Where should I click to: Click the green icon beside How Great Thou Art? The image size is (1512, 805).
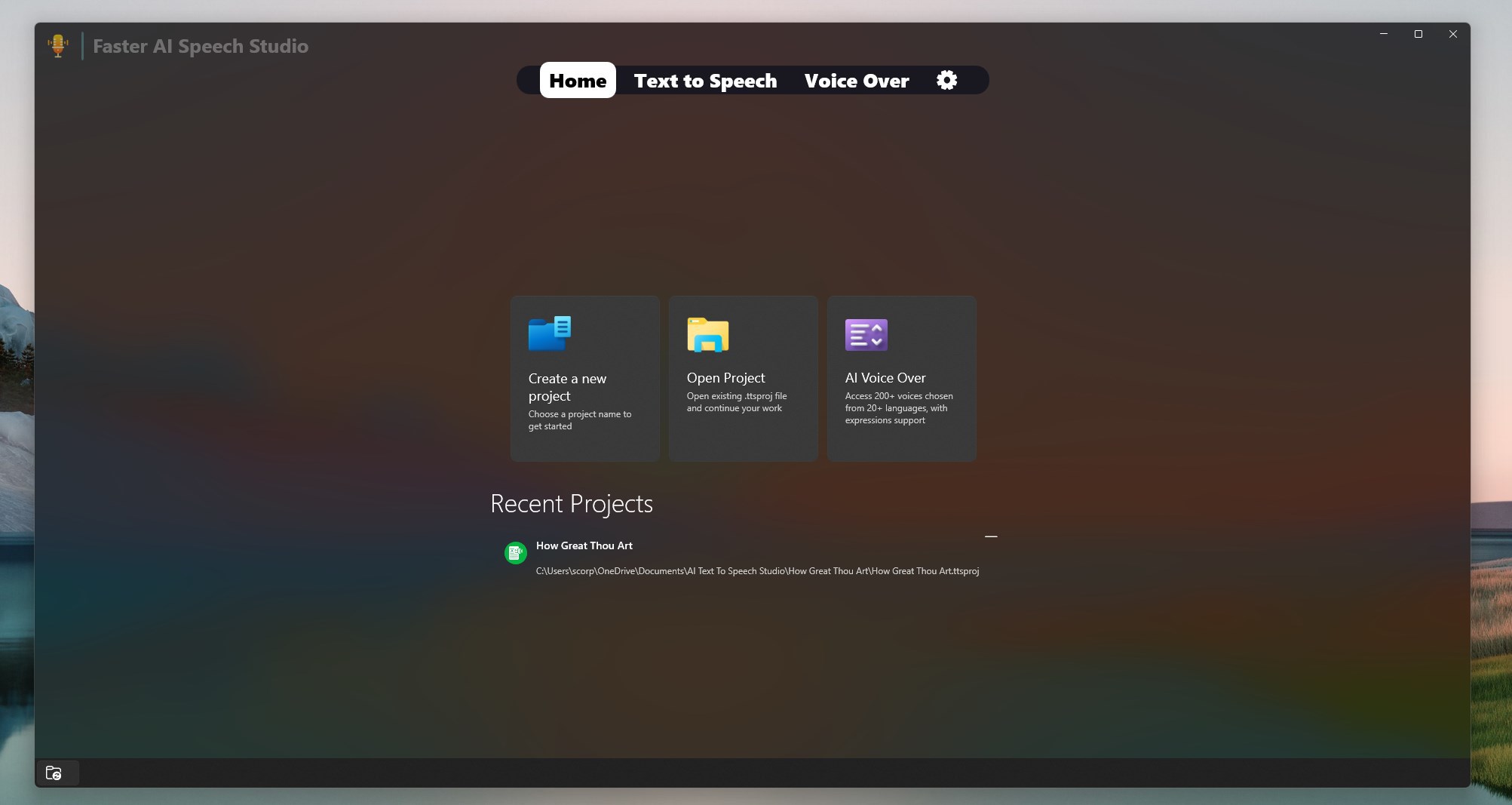coord(515,552)
